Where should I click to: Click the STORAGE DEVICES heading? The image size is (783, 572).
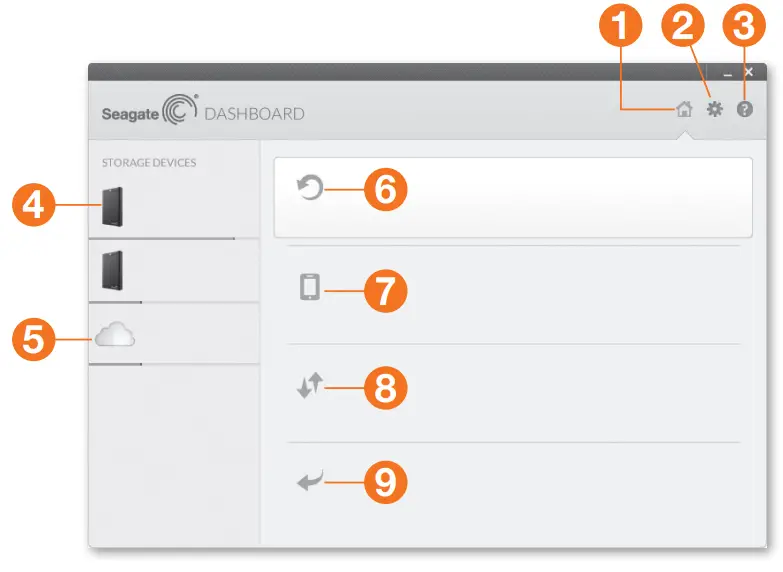(x=149, y=163)
